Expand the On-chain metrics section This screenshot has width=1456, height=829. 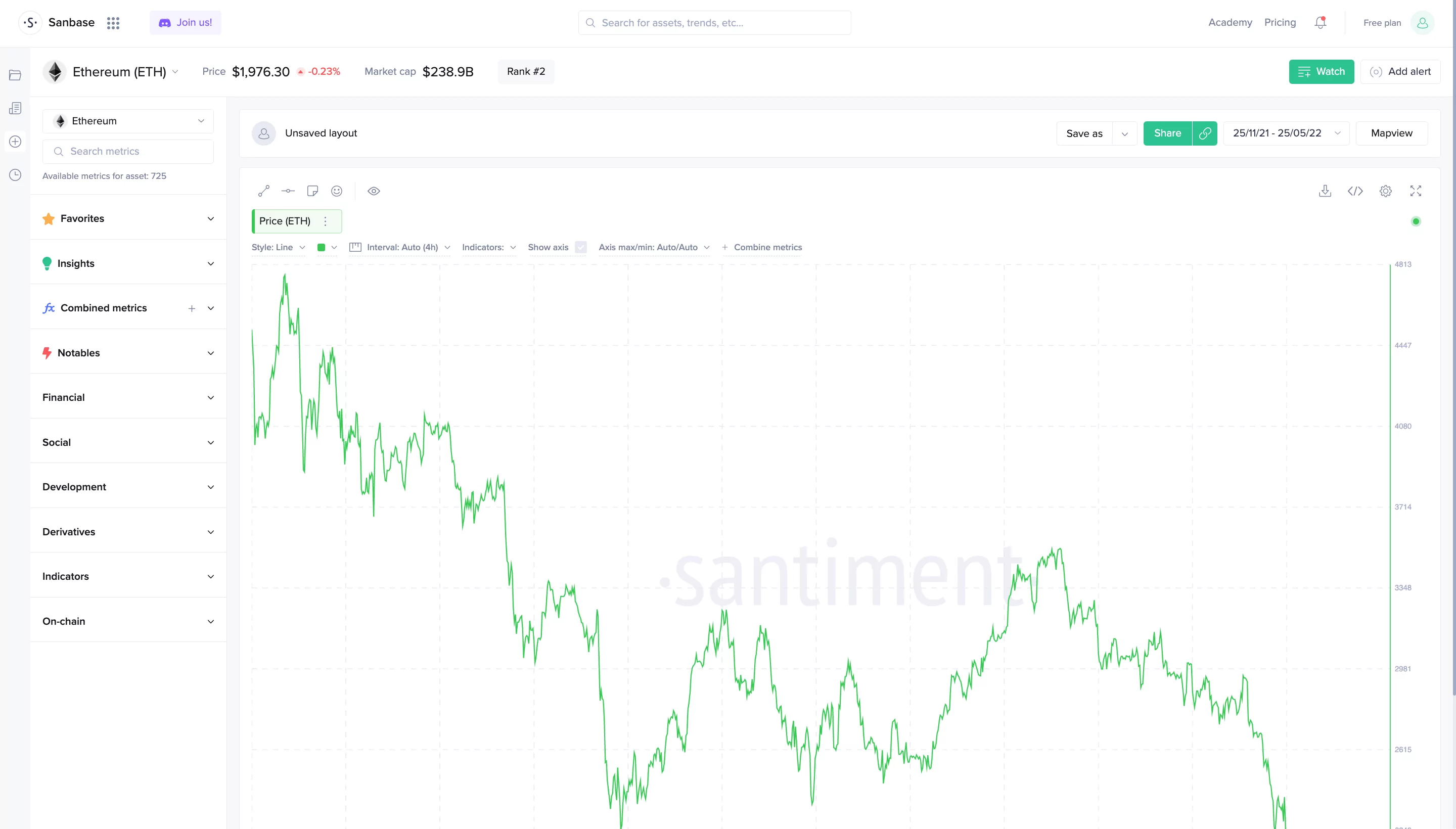128,621
